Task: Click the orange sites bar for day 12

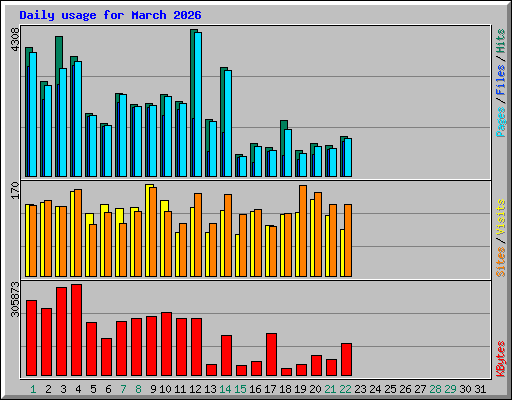Action: pyautogui.click(x=198, y=235)
